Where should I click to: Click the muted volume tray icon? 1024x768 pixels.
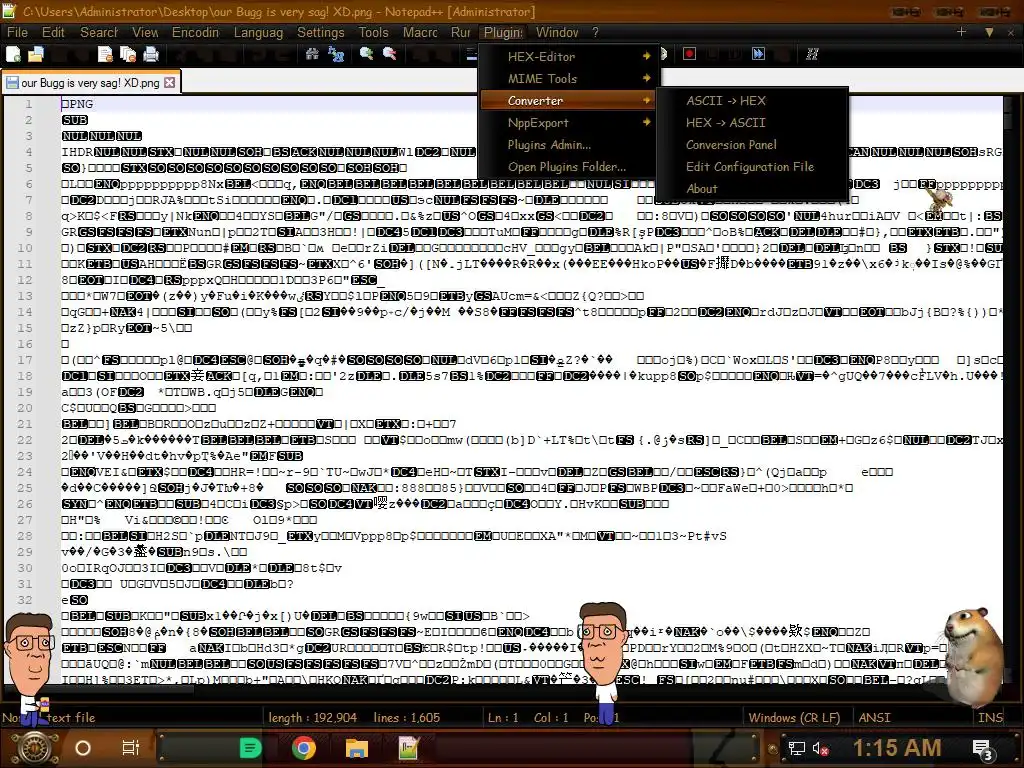click(821, 748)
